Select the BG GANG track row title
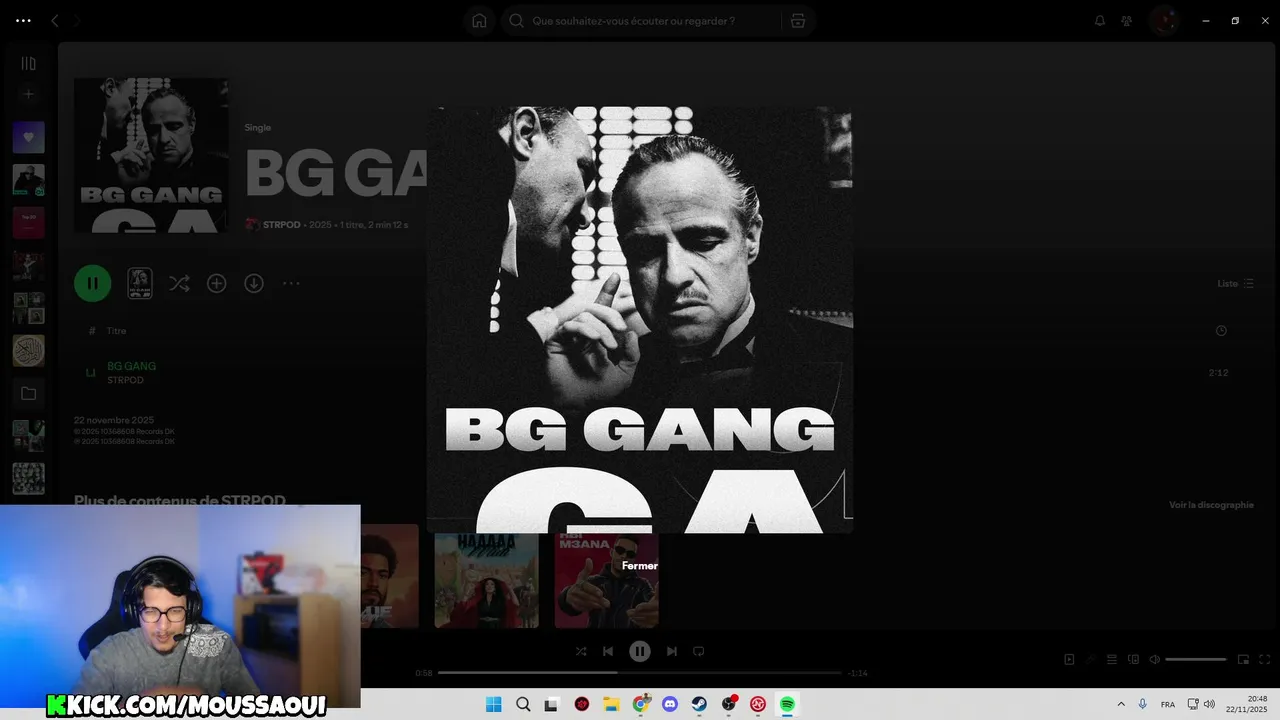The width and height of the screenshot is (1280, 720). coord(131,366)
